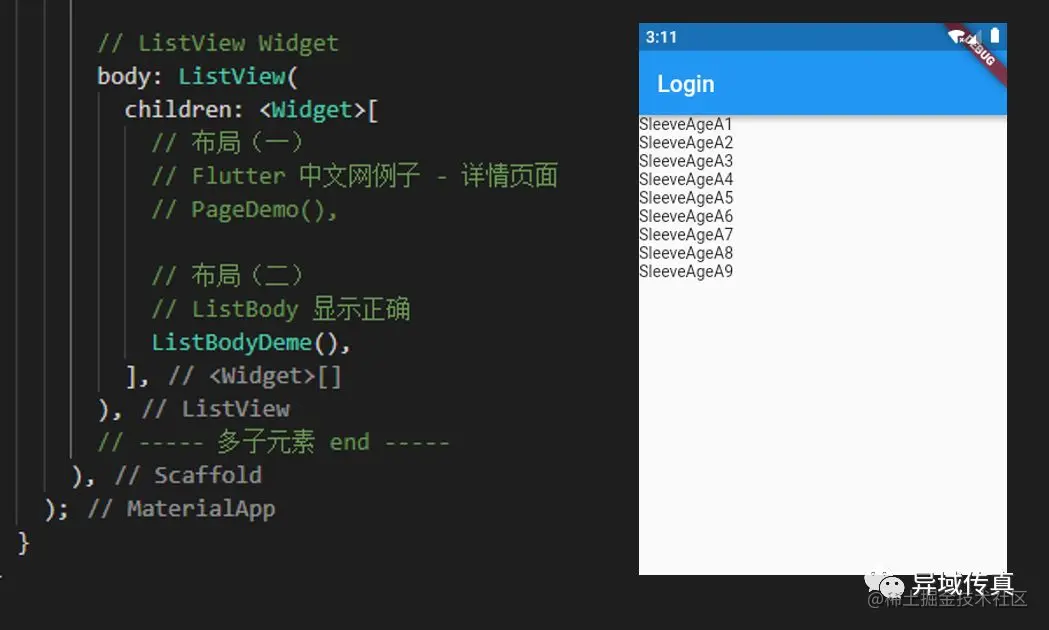Select the SleeveAgeA7 list item
Viewport: 1049px width, 630px height.
point(686,235)
